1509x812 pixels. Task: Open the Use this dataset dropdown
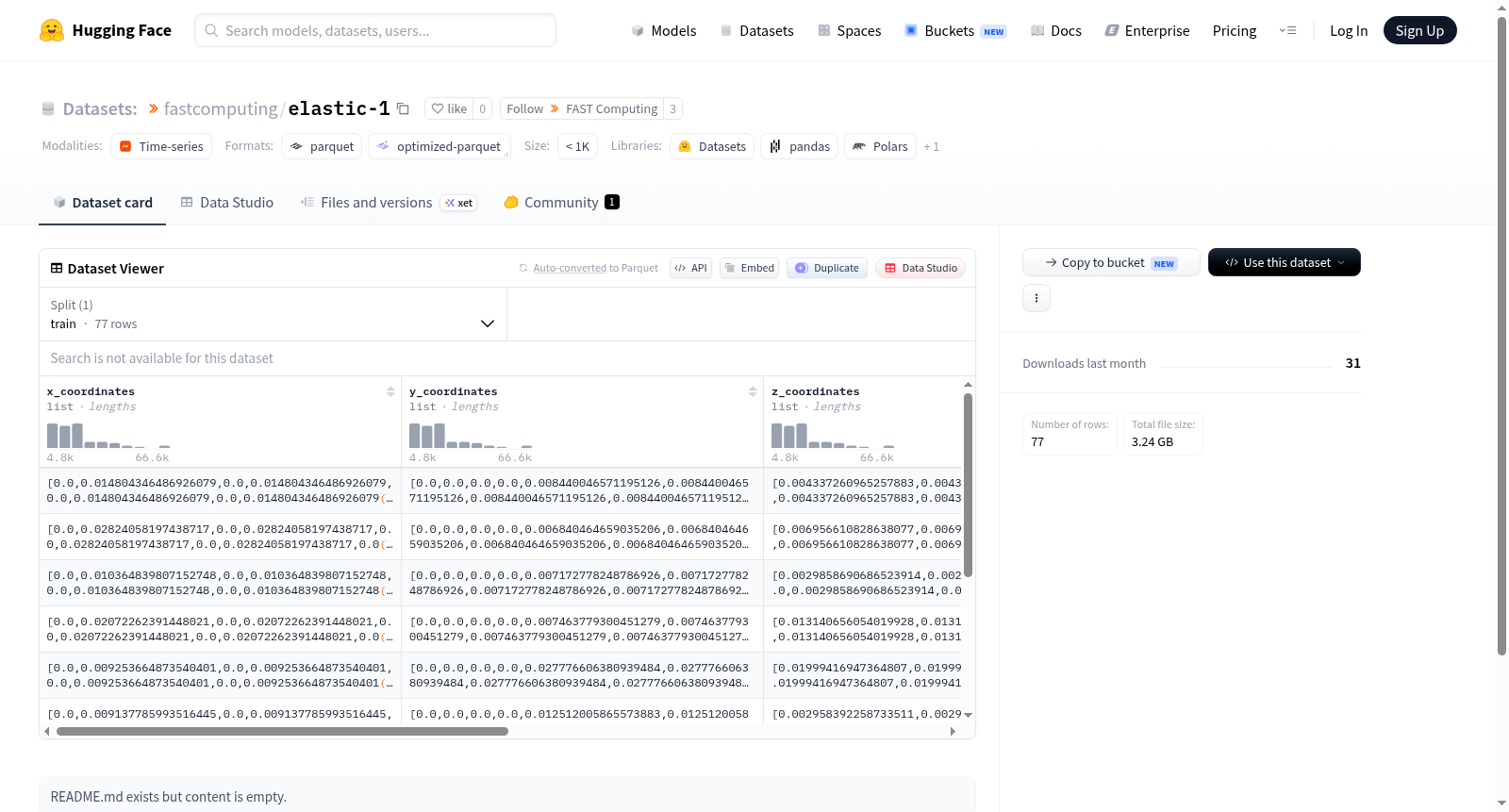[x=1284, y=262]
